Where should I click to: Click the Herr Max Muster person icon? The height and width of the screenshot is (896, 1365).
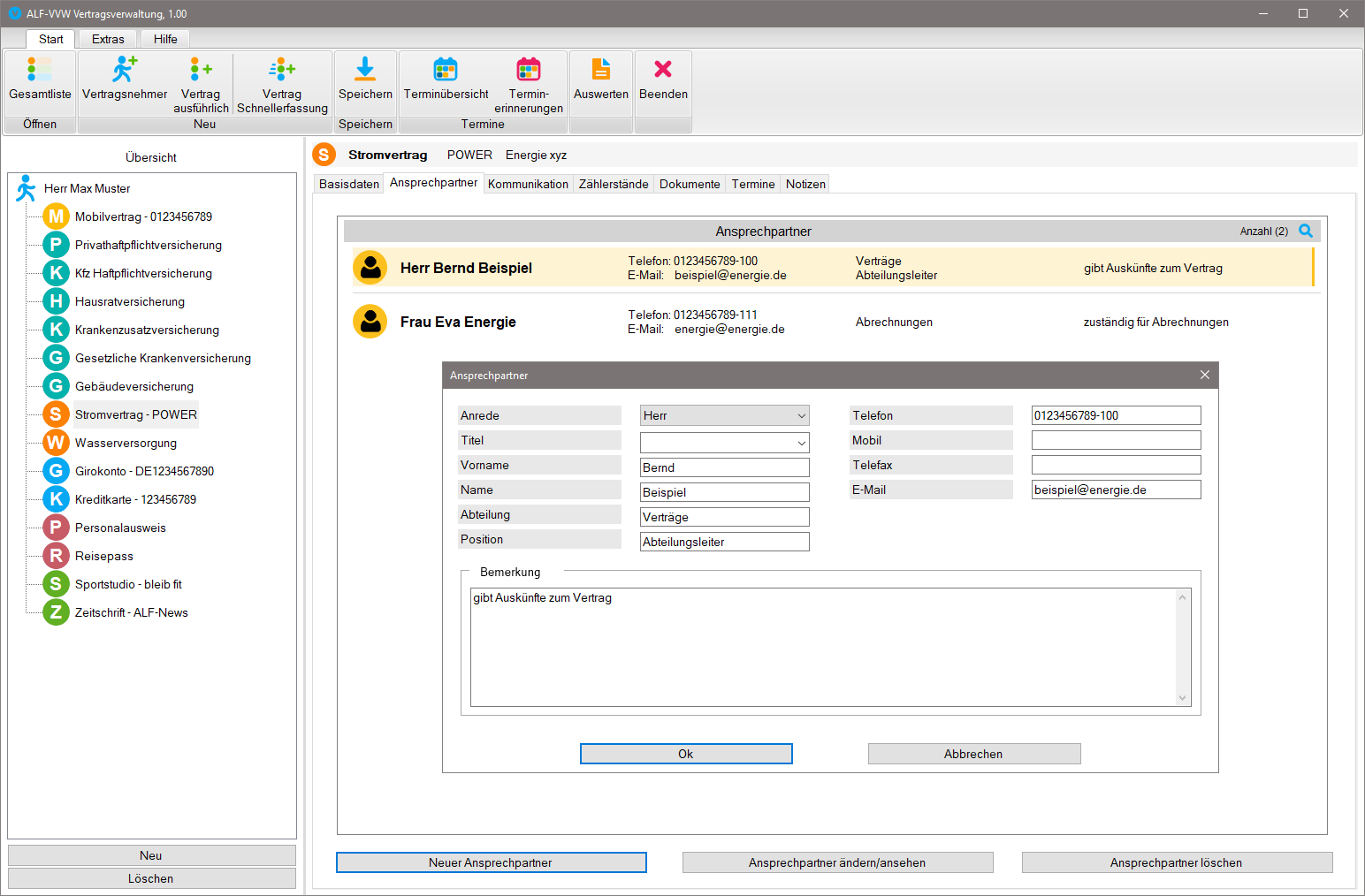27,188
